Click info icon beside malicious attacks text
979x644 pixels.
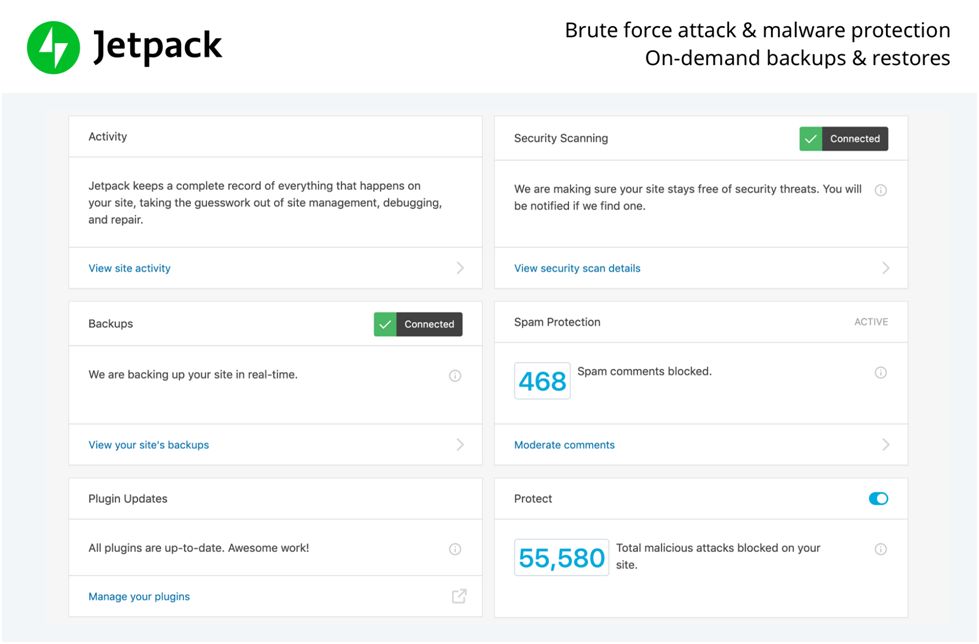point(881,549)
